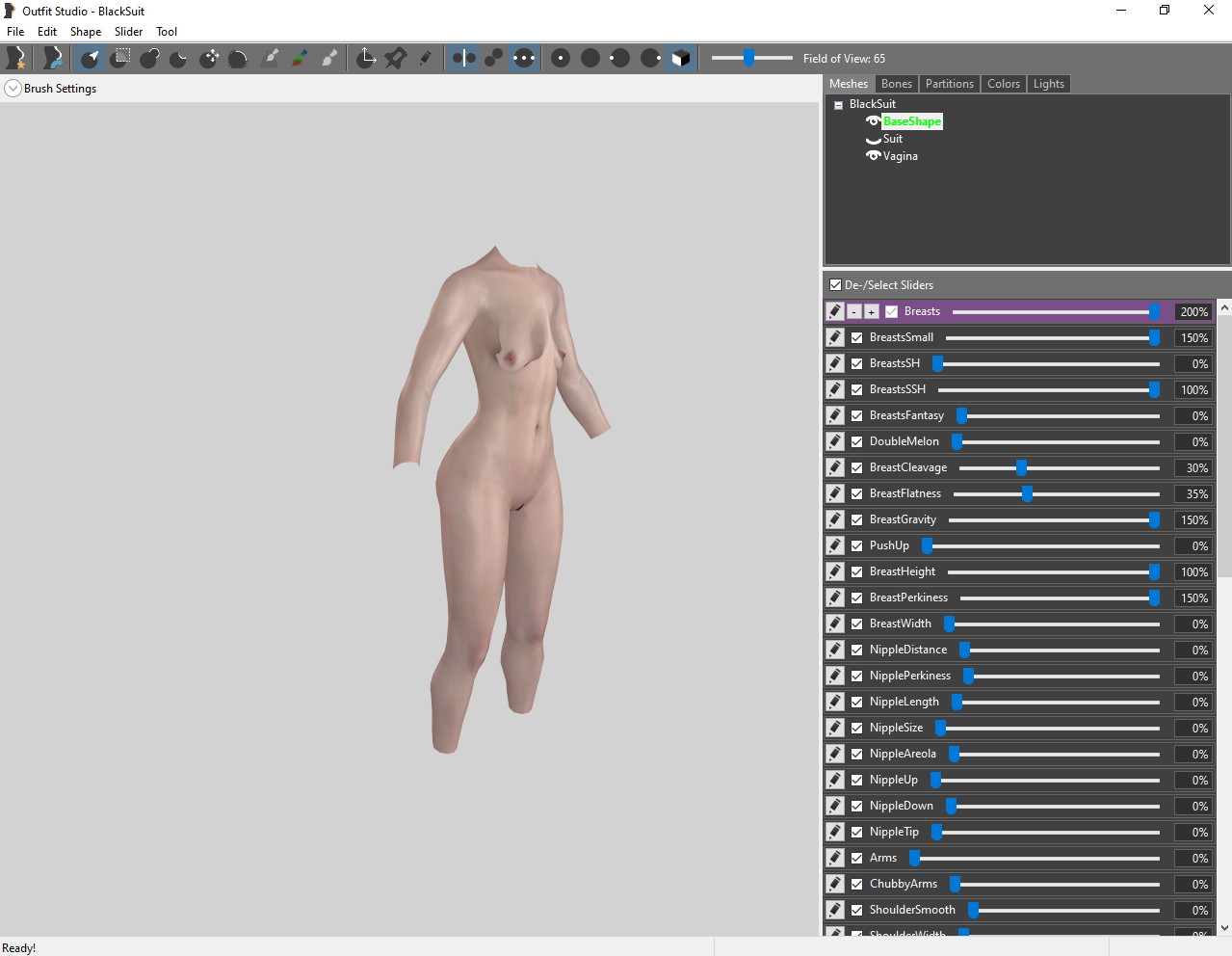Screen dimensions: 1232x956
Task: Click the sphere with right dot preset
Action: [650, 58]
